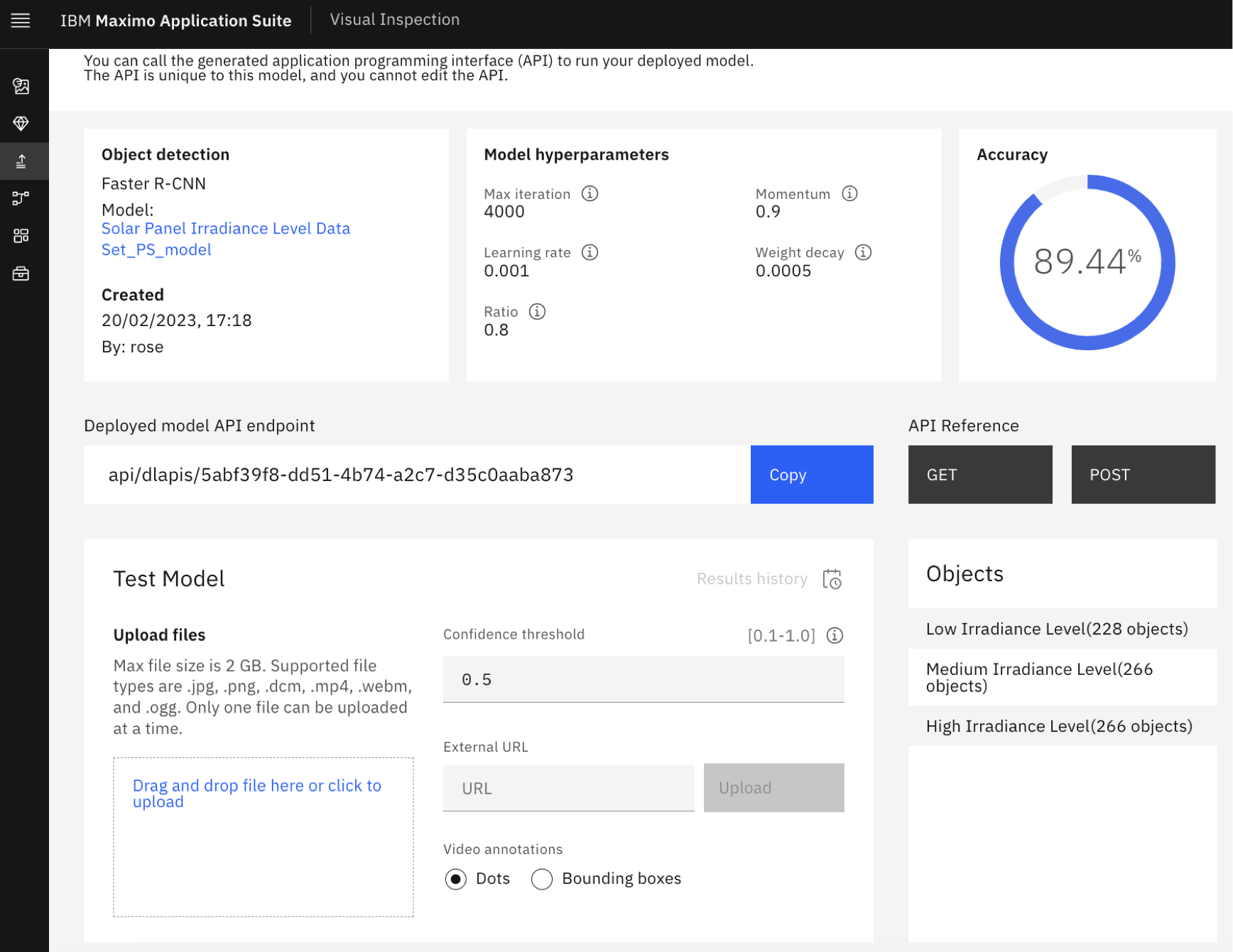
Task: Click the disabled Upload button
Action: (773, 788)
